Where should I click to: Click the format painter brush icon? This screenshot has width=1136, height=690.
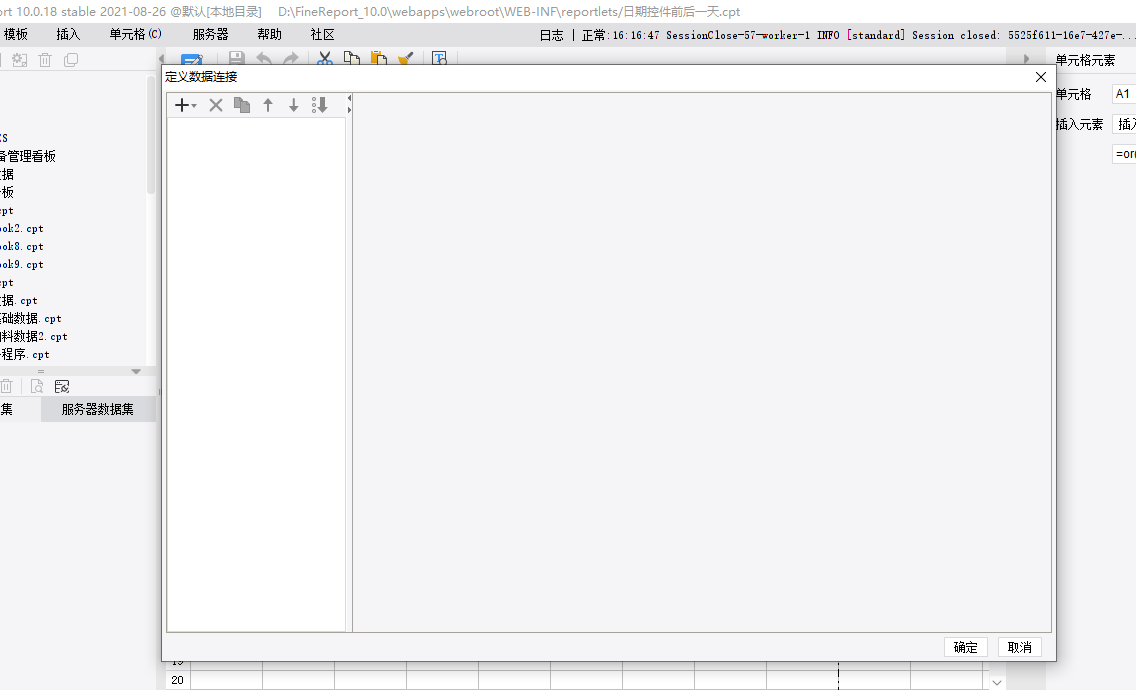point(406,59)
